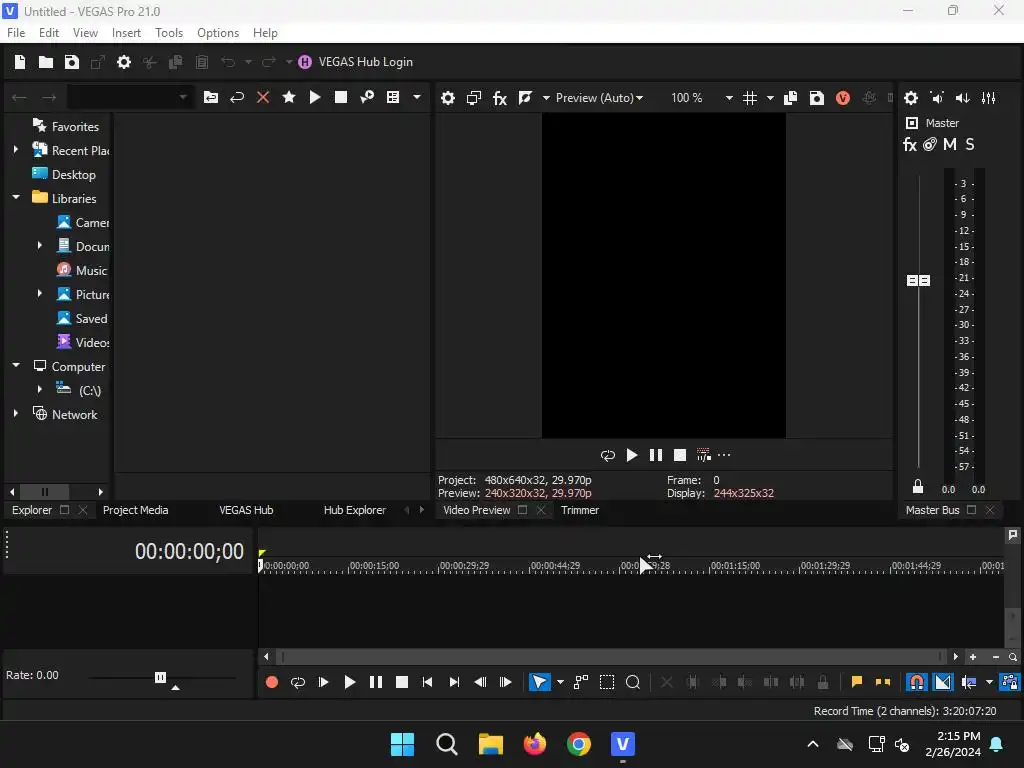
Task: Open a project using the folder icon
Action: 46,62
